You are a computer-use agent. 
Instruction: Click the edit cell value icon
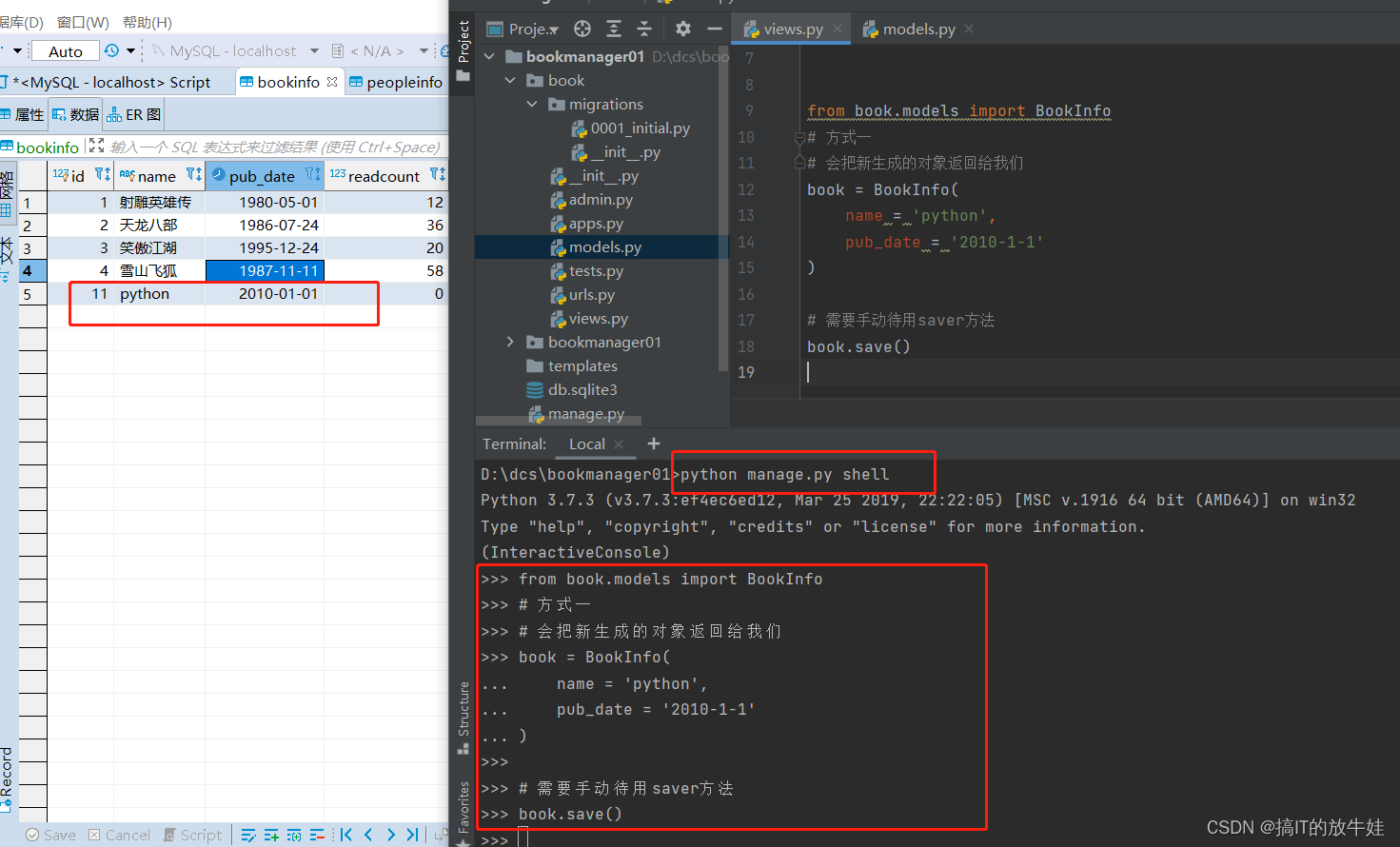248,835
